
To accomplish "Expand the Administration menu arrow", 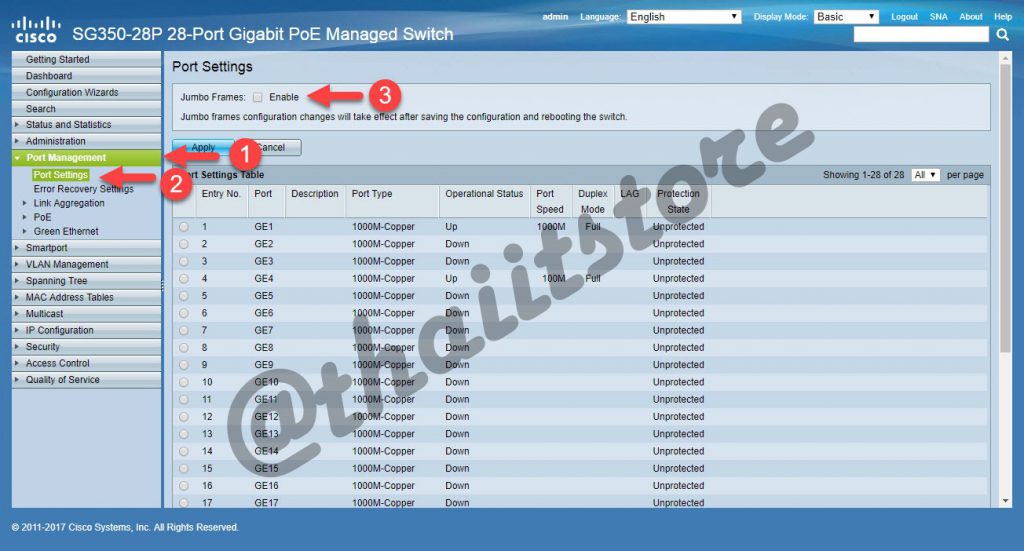I will pos(17,141).
